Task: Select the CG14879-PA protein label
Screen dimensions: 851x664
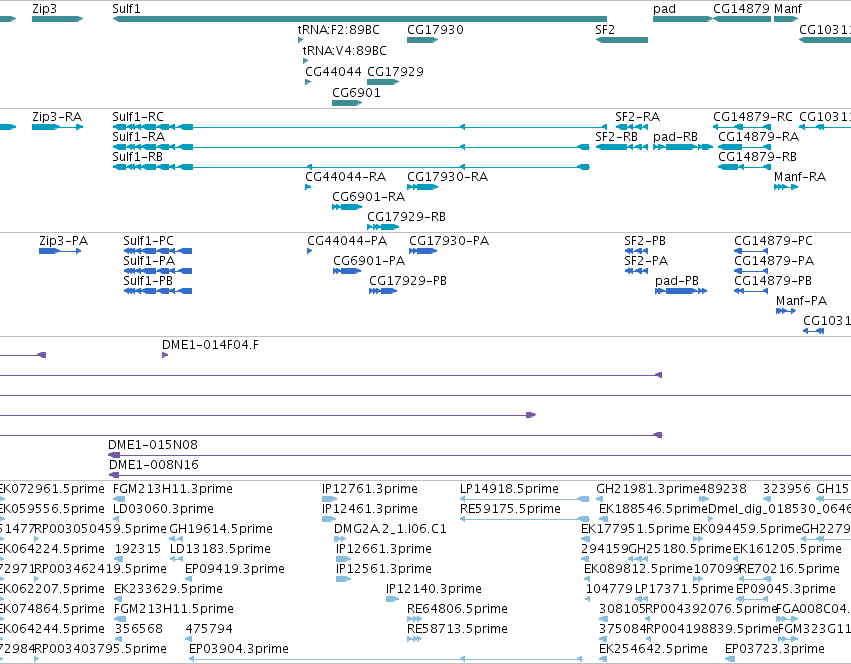Action: point(774,261)
